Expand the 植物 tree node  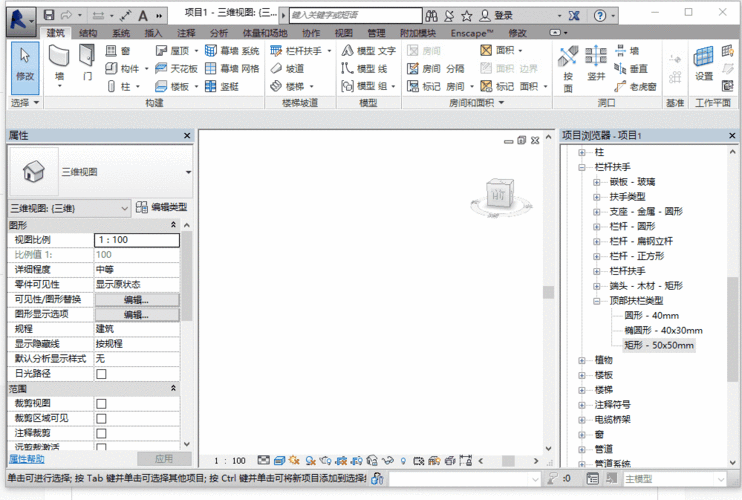581,360
